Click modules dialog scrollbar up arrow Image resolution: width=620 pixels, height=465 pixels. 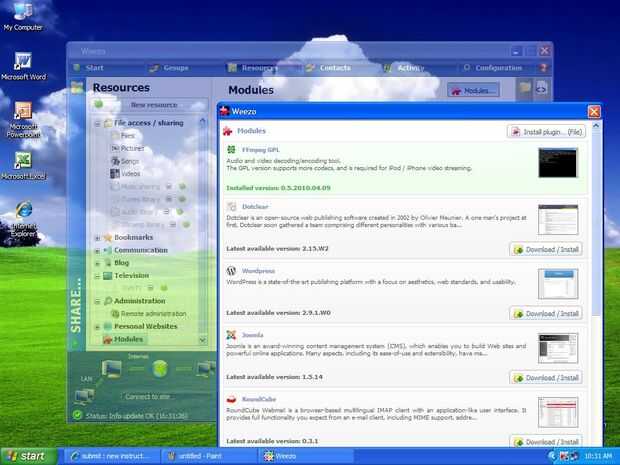tap(596, 126)
